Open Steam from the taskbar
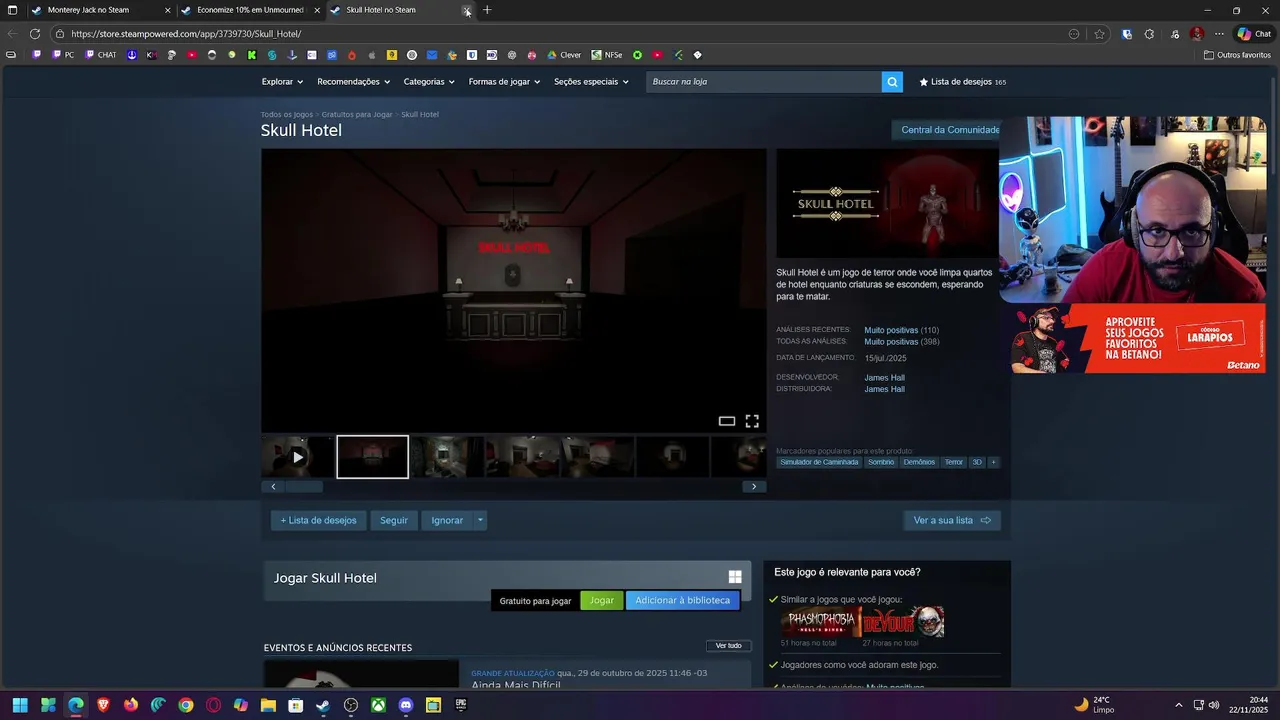The width and height of the screenshot is (1280, 720). pyautogui.click(x=323, y=705)
